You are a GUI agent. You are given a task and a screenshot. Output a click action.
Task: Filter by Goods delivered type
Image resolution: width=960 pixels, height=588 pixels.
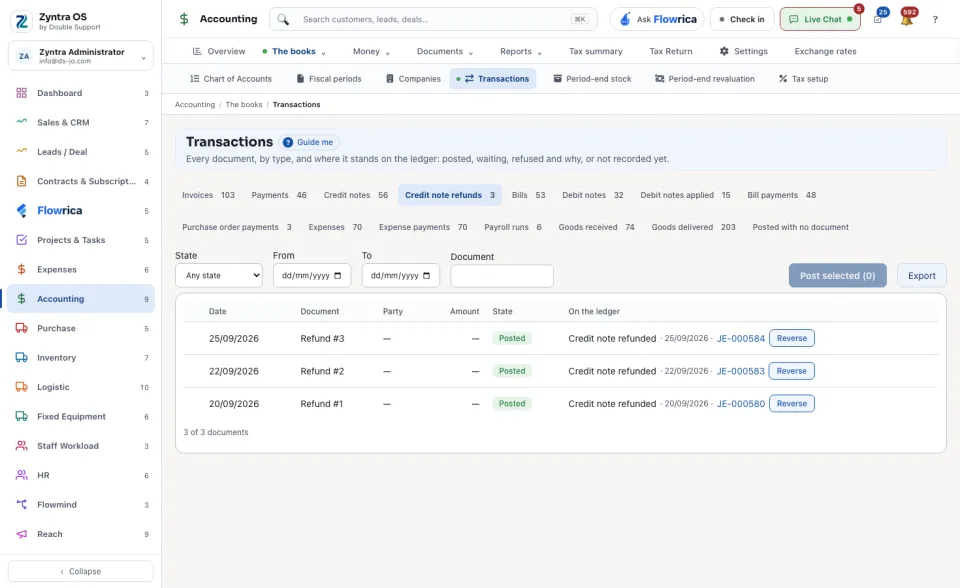pos(693,227)
